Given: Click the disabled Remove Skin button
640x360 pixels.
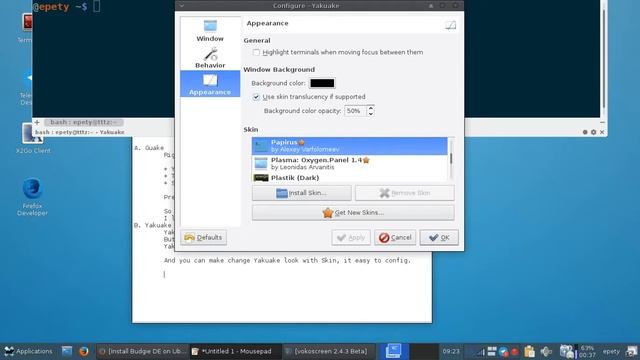Looking at the screenshot, I should (404, 193).
